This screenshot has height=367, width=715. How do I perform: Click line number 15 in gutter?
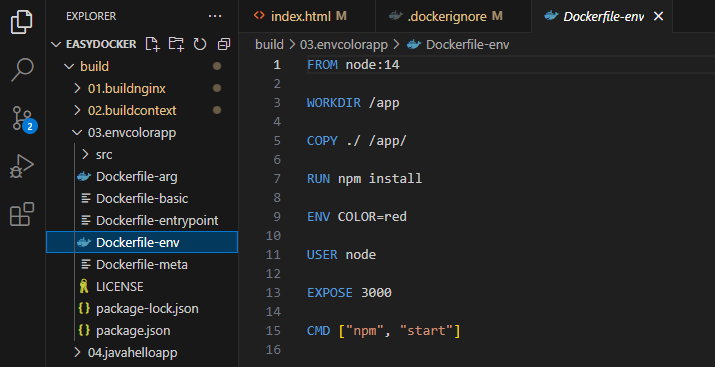tap(273, 331)
